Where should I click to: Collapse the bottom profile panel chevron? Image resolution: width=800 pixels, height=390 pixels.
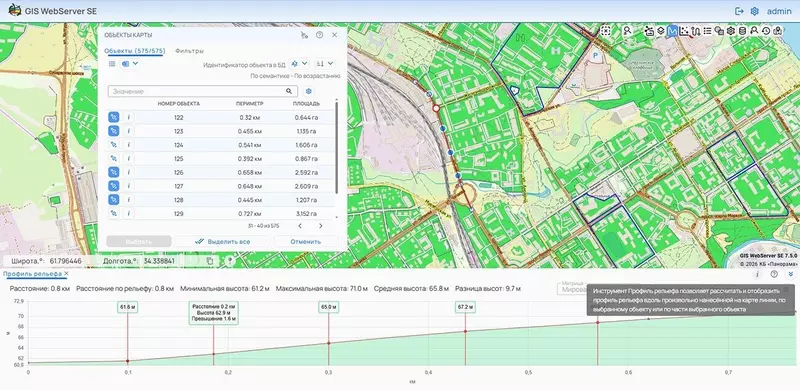coord(791,275)
